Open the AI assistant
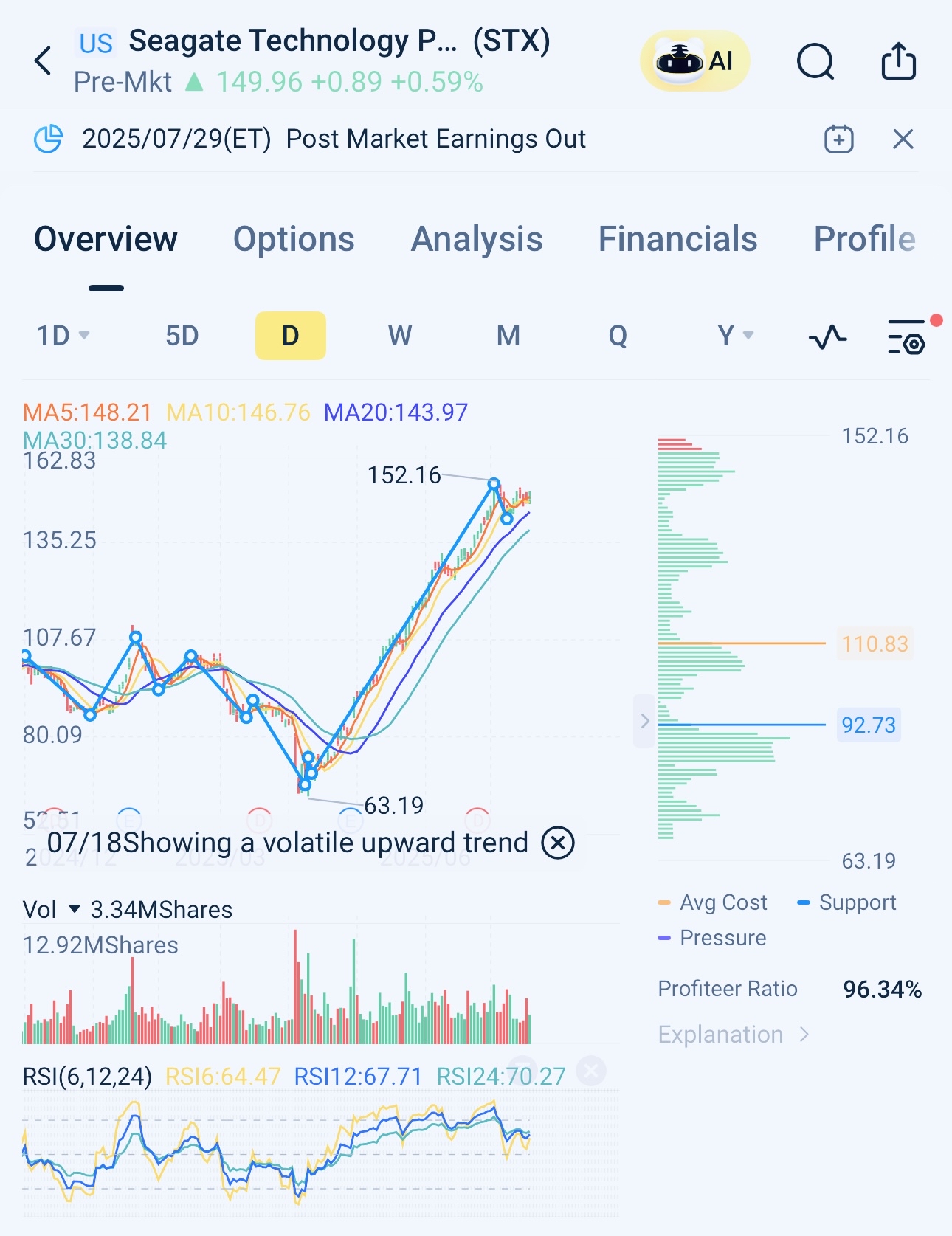The image size is (952, 1236). pyautogui.click(x=694, y=61)
